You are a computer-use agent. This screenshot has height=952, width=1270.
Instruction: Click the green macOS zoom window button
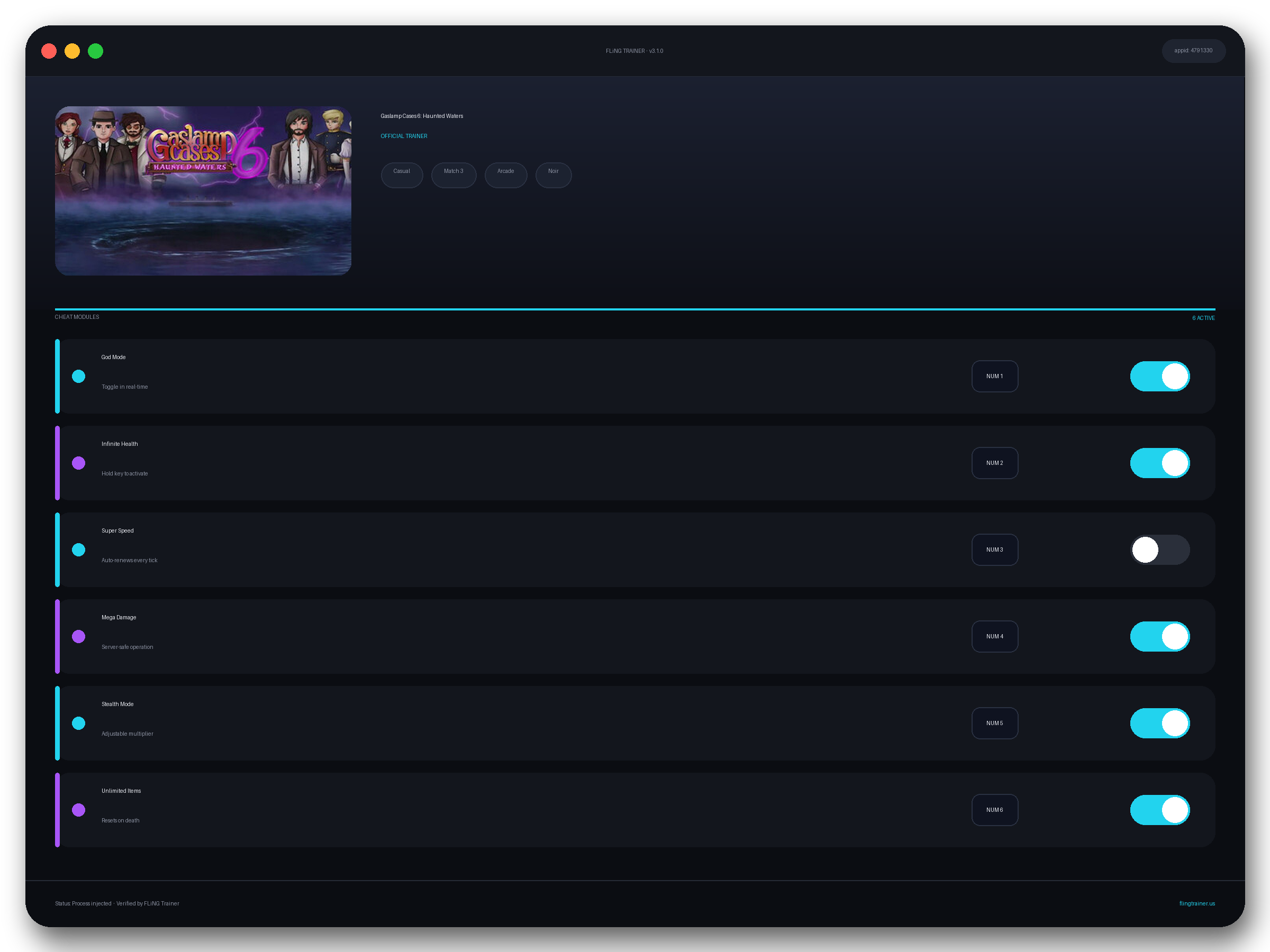95,51
